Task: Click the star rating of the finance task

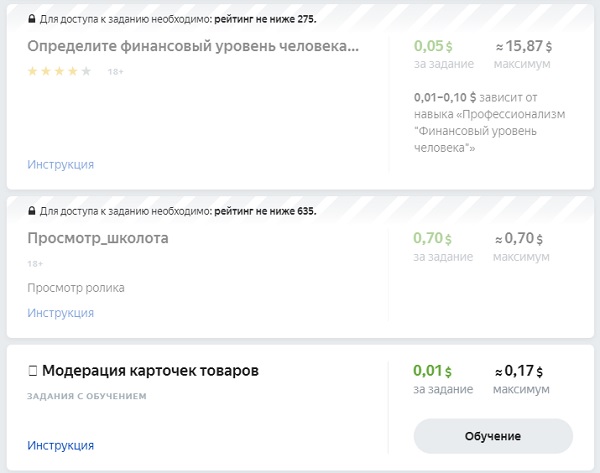Action: [x=59, y=71]
